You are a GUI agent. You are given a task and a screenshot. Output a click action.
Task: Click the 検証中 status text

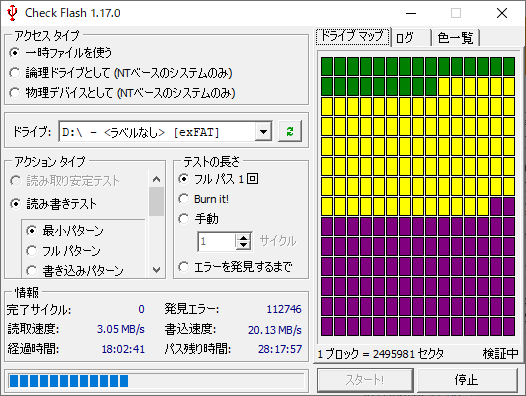(x=500, y=353)
